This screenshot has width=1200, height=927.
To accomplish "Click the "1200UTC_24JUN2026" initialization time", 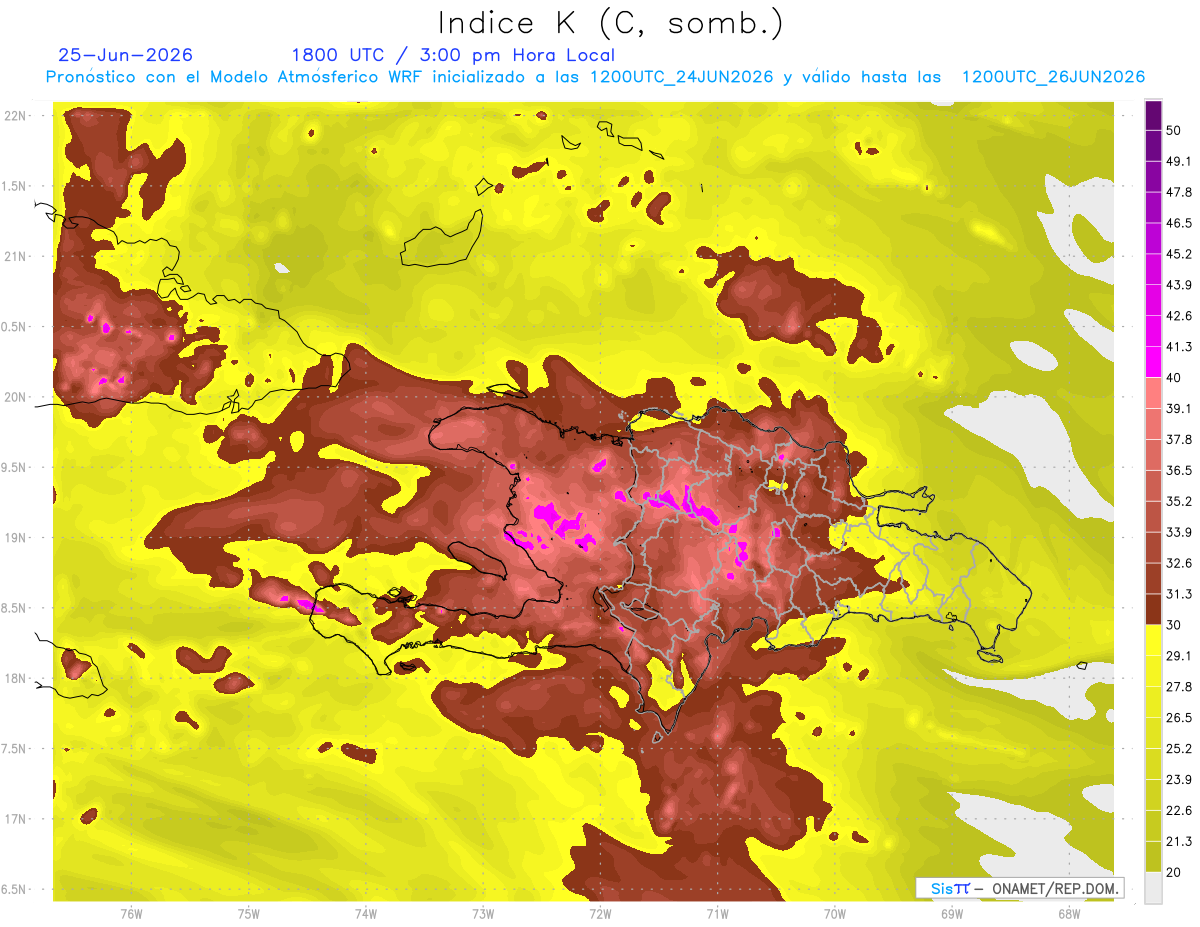I will tap(682, 77).
